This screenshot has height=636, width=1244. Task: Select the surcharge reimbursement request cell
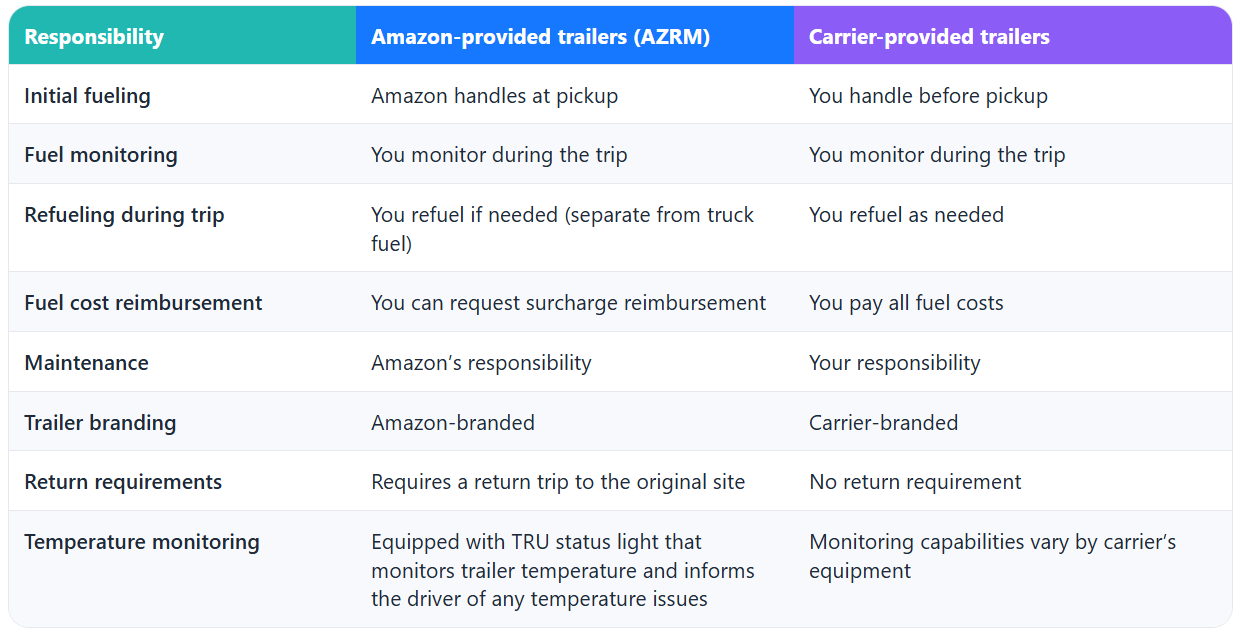pyautogui.click(x=568, y=303)
